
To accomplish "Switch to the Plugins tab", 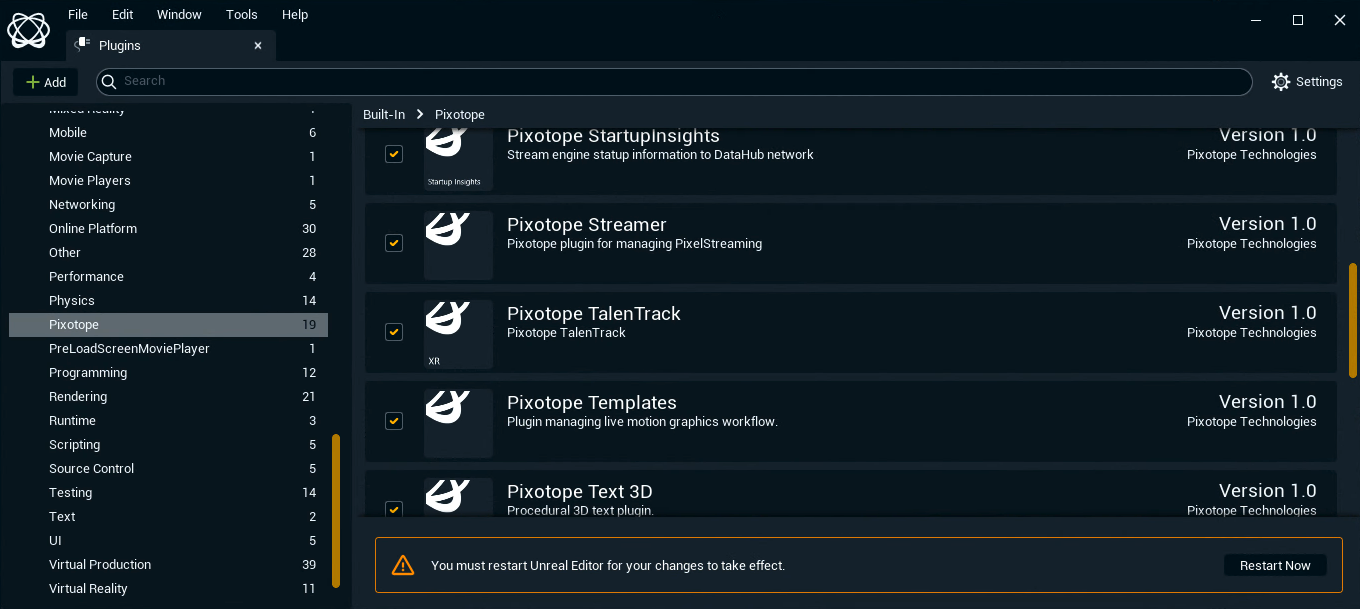I will tap(120, 45).
